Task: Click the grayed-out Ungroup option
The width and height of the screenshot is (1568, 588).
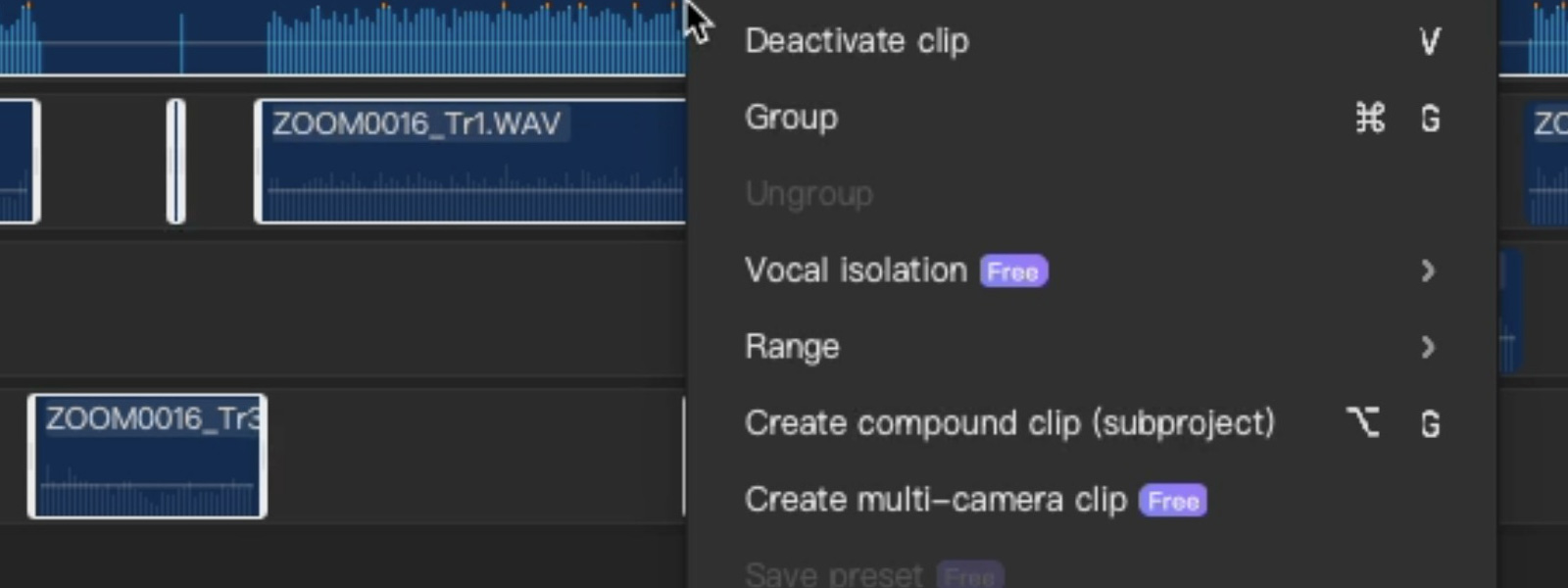Action: coord(808,194)
